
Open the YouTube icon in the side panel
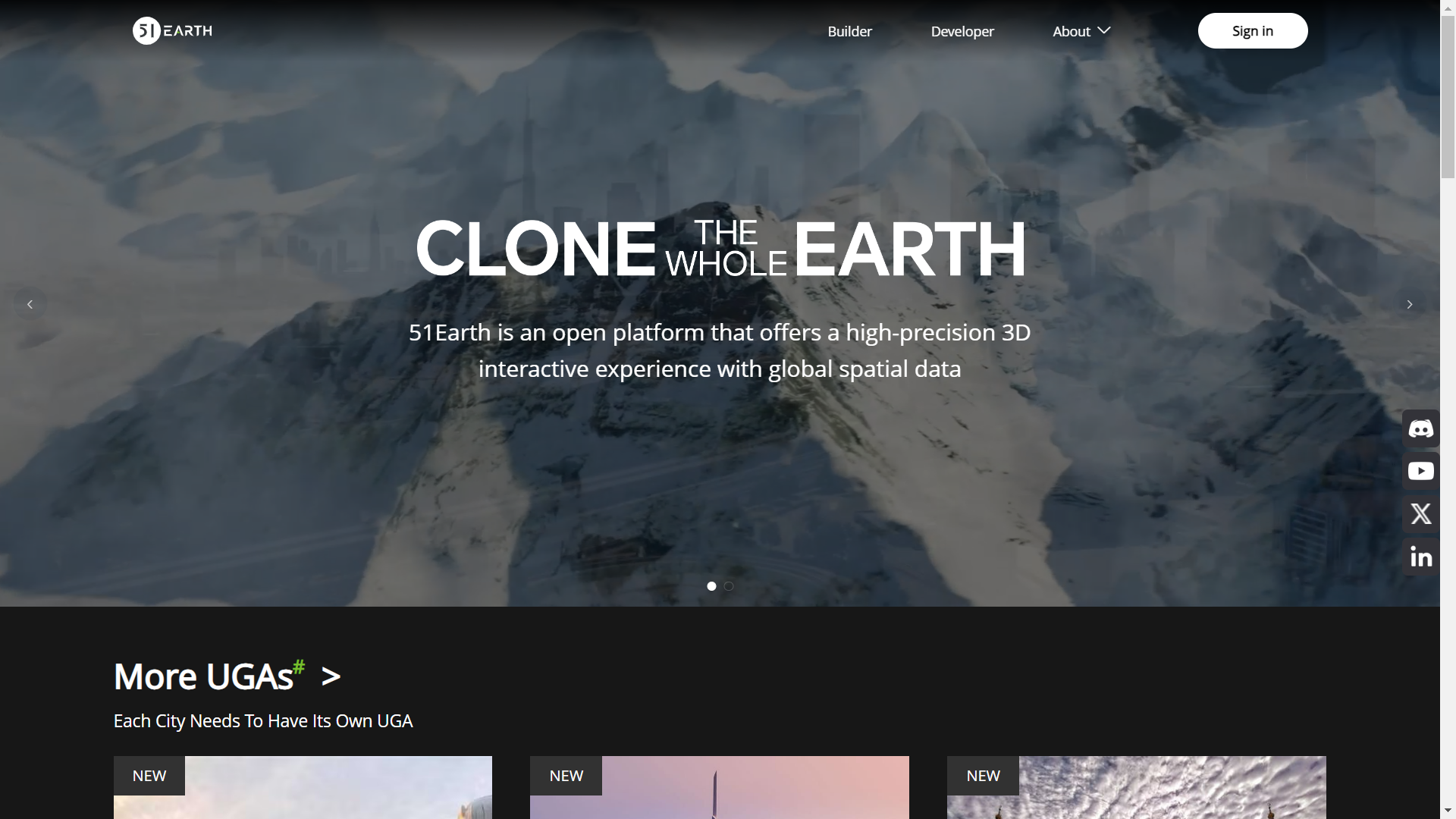point(1421,471)
